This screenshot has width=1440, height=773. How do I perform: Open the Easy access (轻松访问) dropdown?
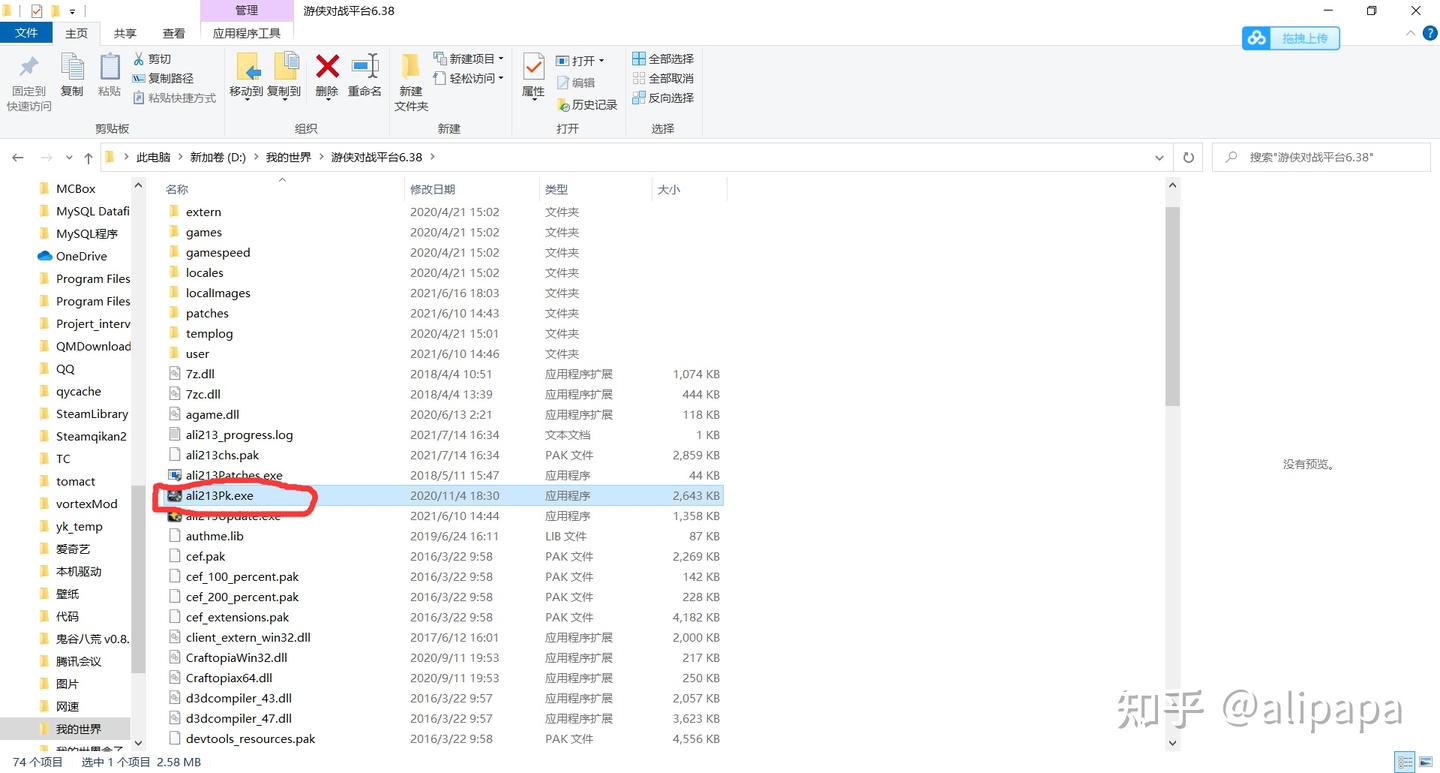[468, 78]
